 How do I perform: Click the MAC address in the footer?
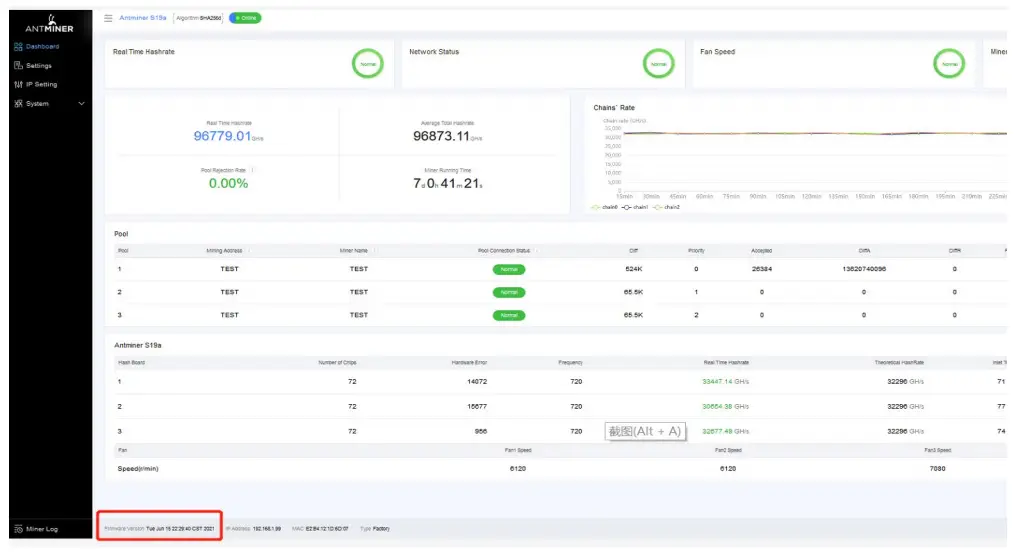coord(327,529)
